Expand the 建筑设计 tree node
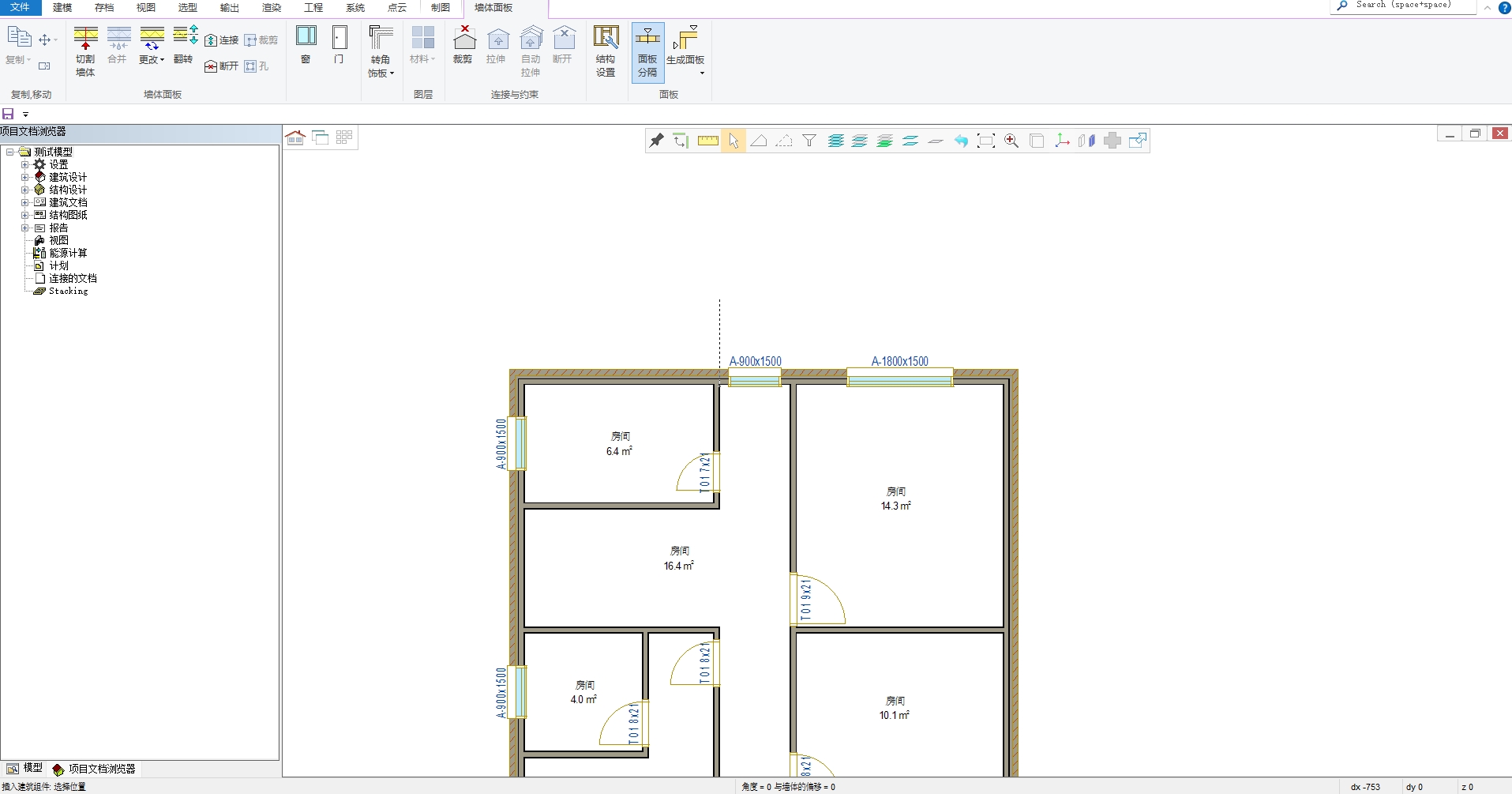The image size is (1512, 794). tap(24, 177)
